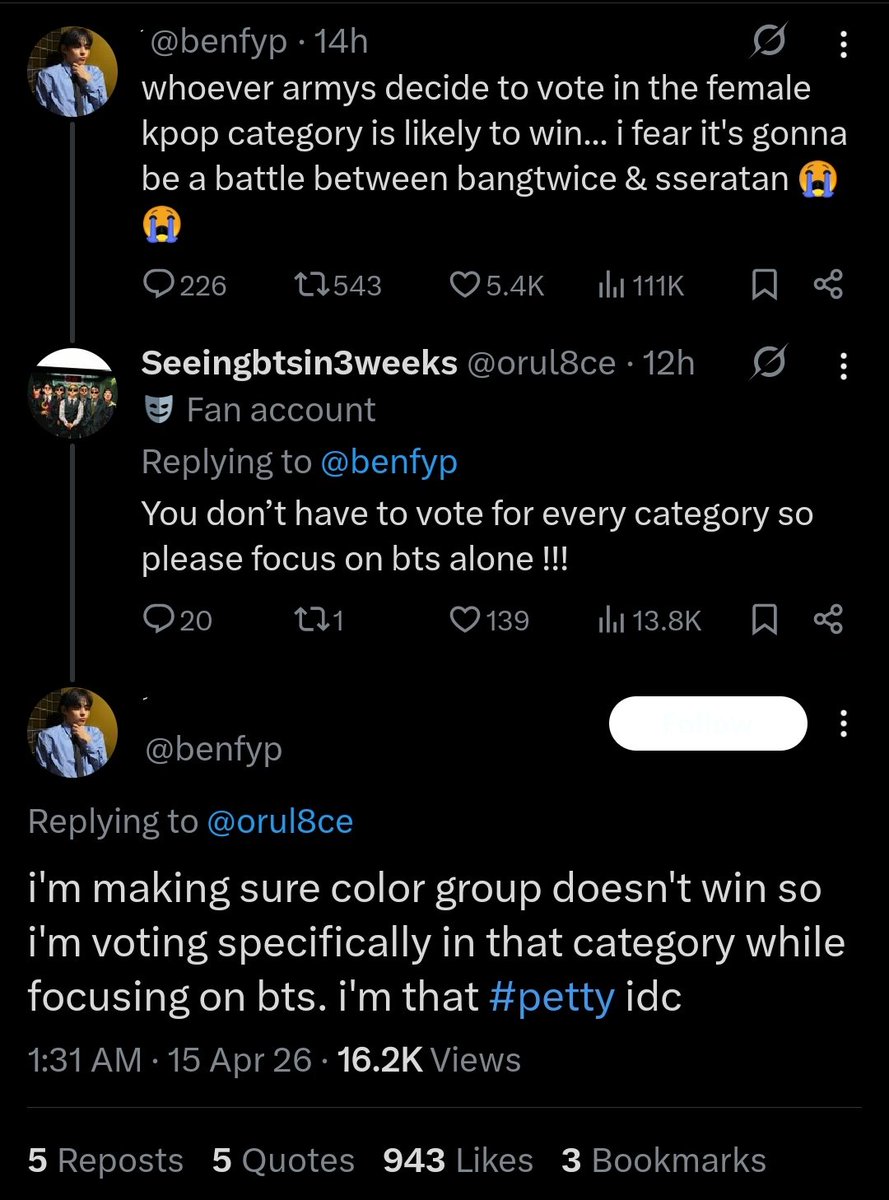Bookmark the first @benfyp tweet
This screenshot has width=889, height=1200.
click(764, 286)
